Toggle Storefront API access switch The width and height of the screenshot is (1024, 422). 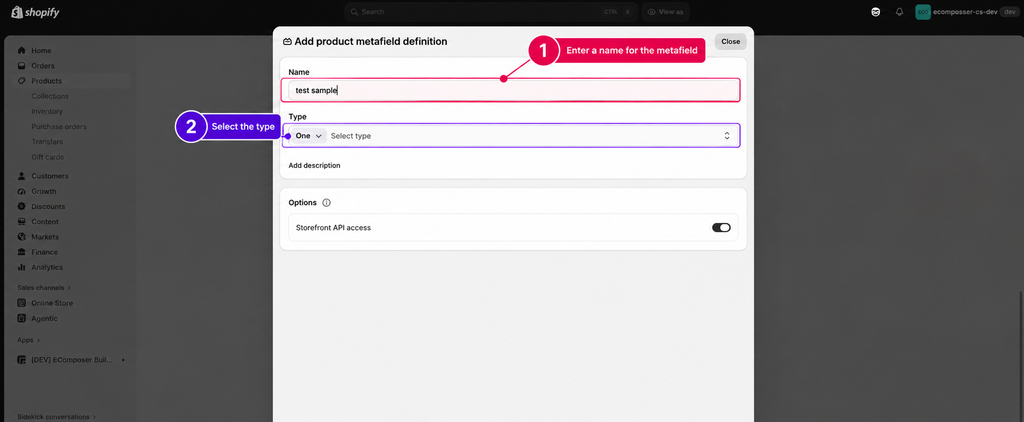pos(721,227)
